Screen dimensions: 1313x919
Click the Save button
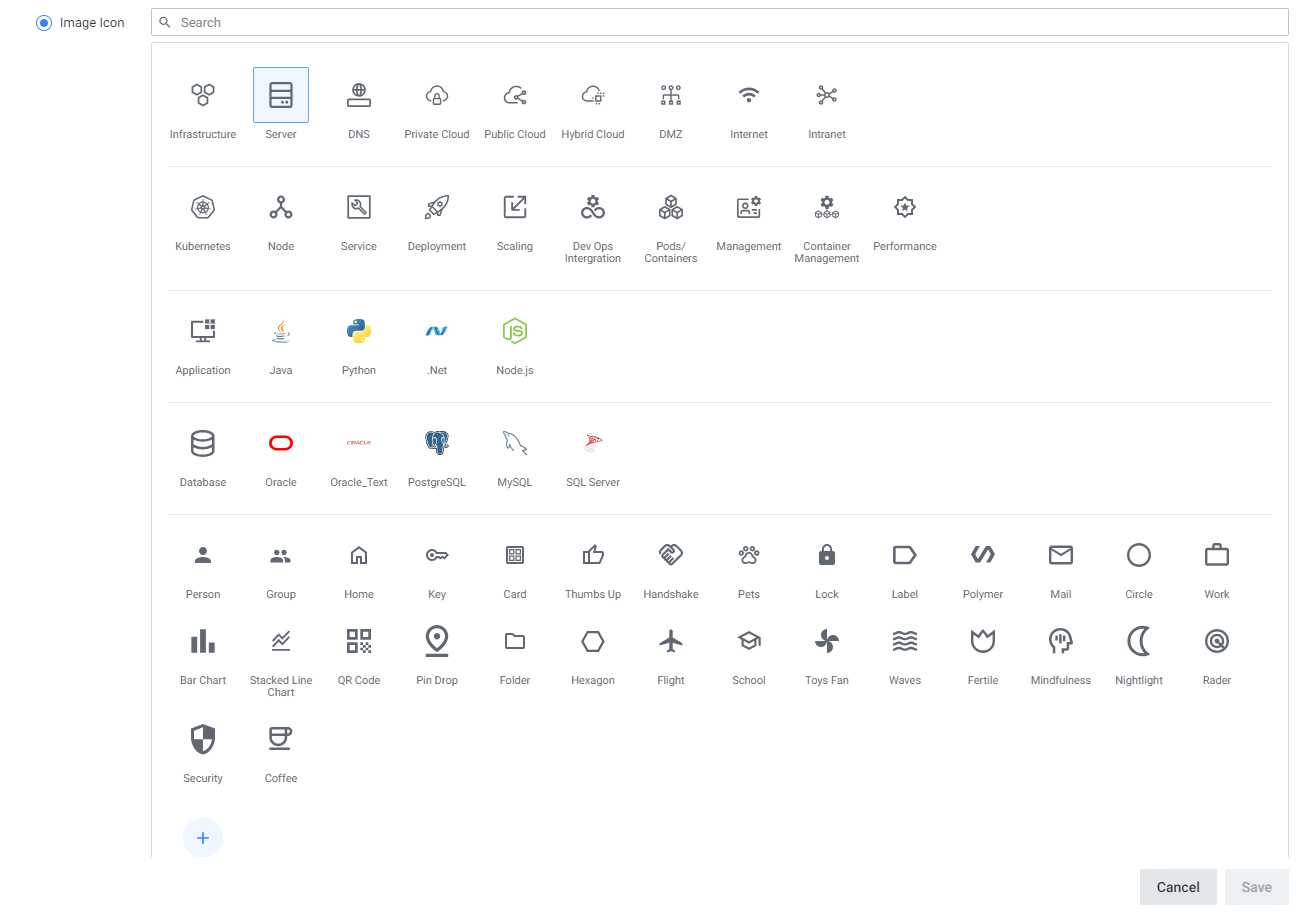tap(1256, 887)
